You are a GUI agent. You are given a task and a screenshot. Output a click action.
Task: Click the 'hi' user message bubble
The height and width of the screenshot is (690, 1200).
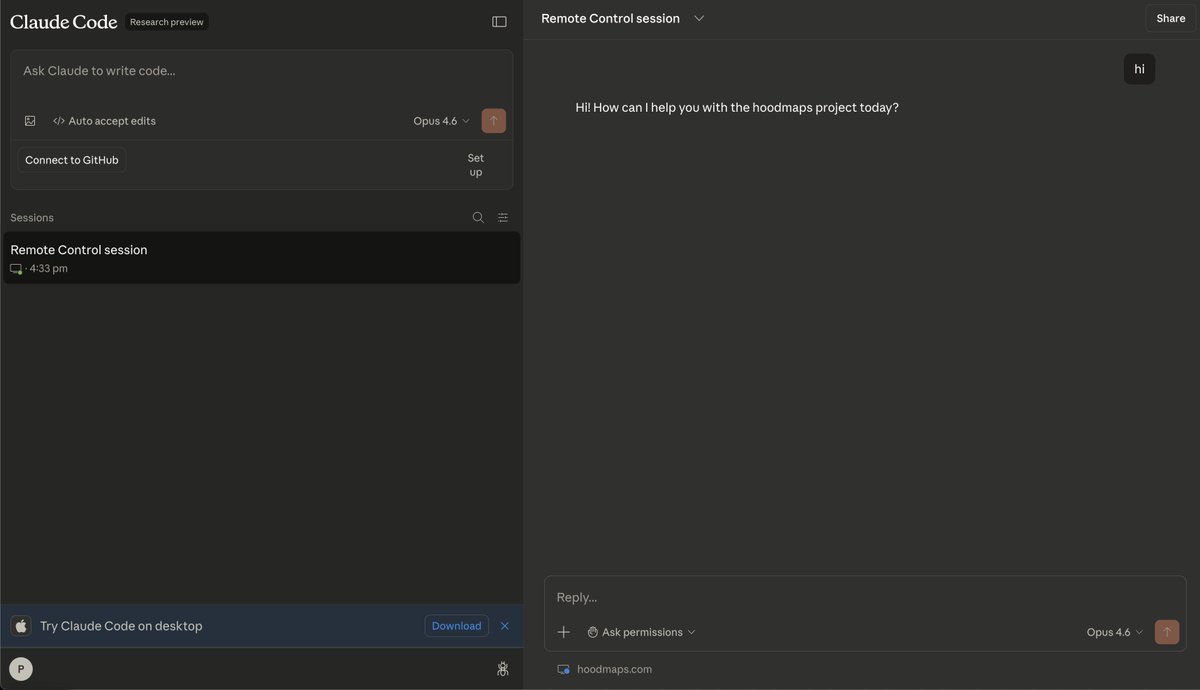click(x=1139, y=69)
